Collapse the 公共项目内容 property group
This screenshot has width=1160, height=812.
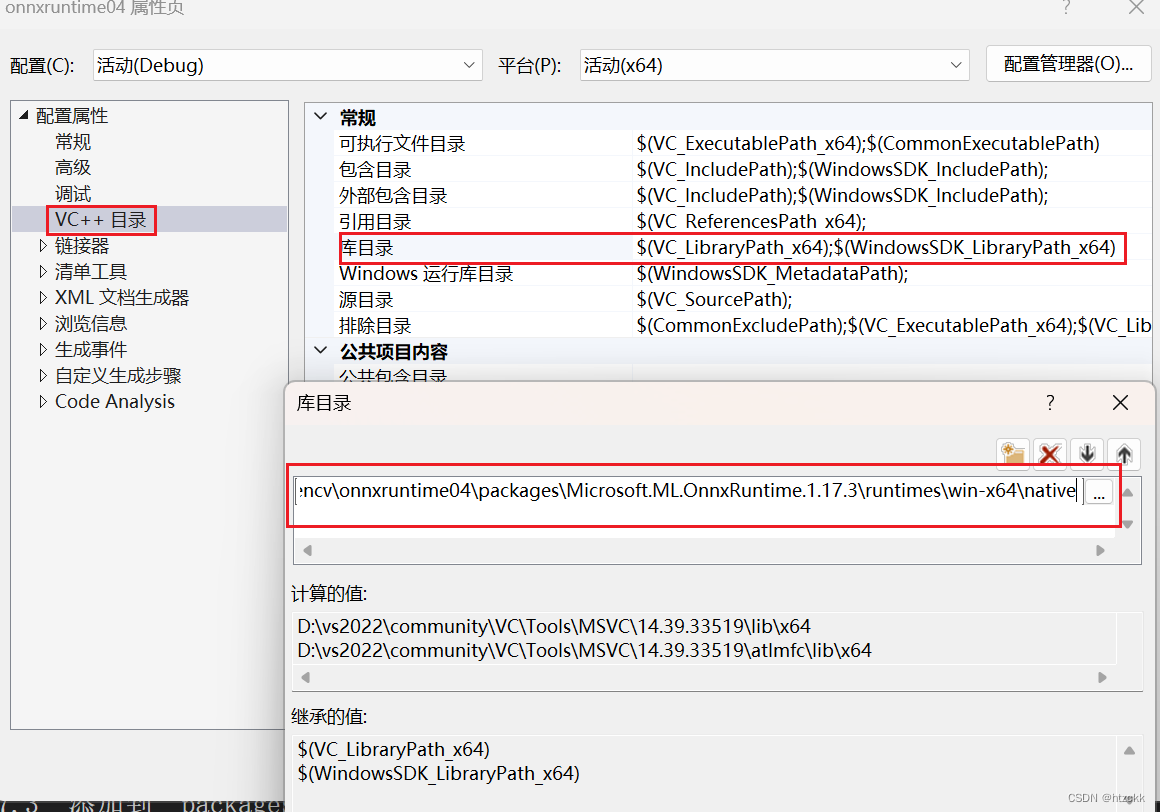pyautogui.click(x=320, y=350)
